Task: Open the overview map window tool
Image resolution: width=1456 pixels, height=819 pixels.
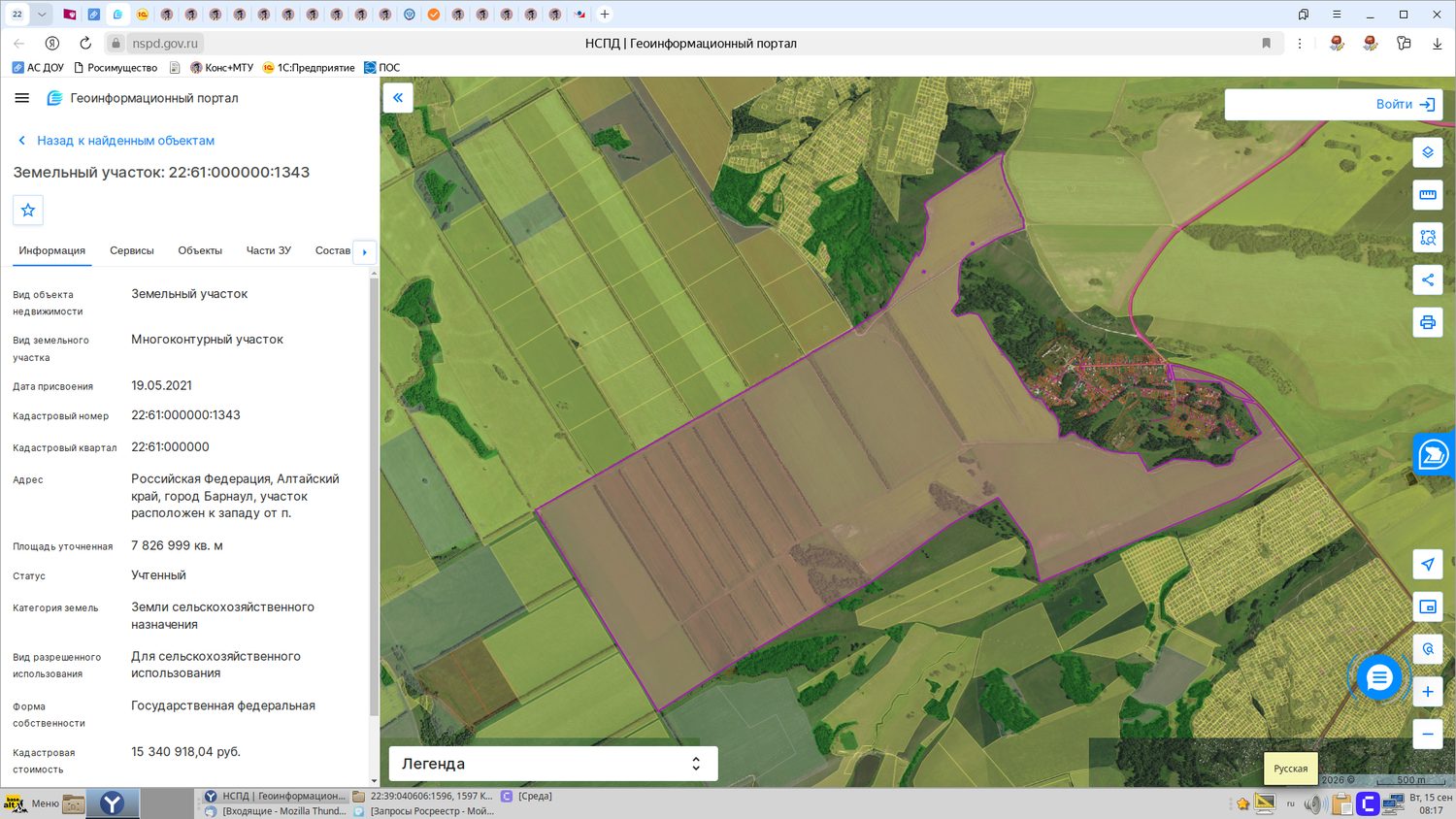Action: coord(1428,607)
